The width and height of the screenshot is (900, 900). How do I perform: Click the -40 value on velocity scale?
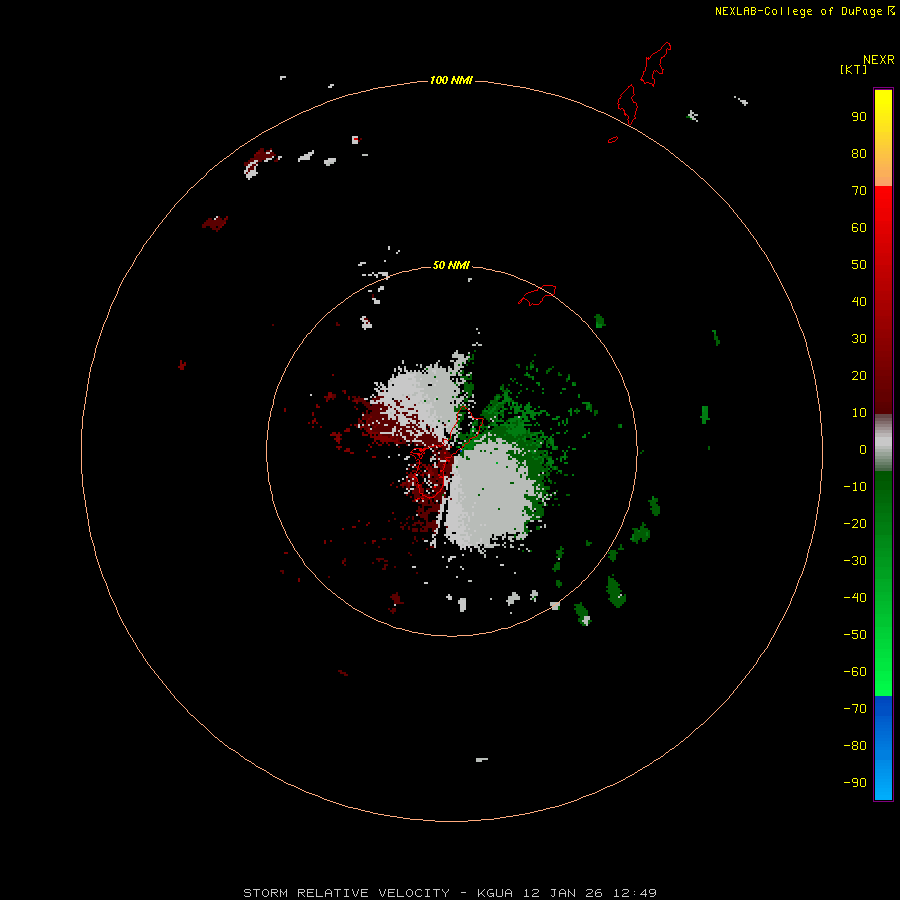[x=855, y=598]
